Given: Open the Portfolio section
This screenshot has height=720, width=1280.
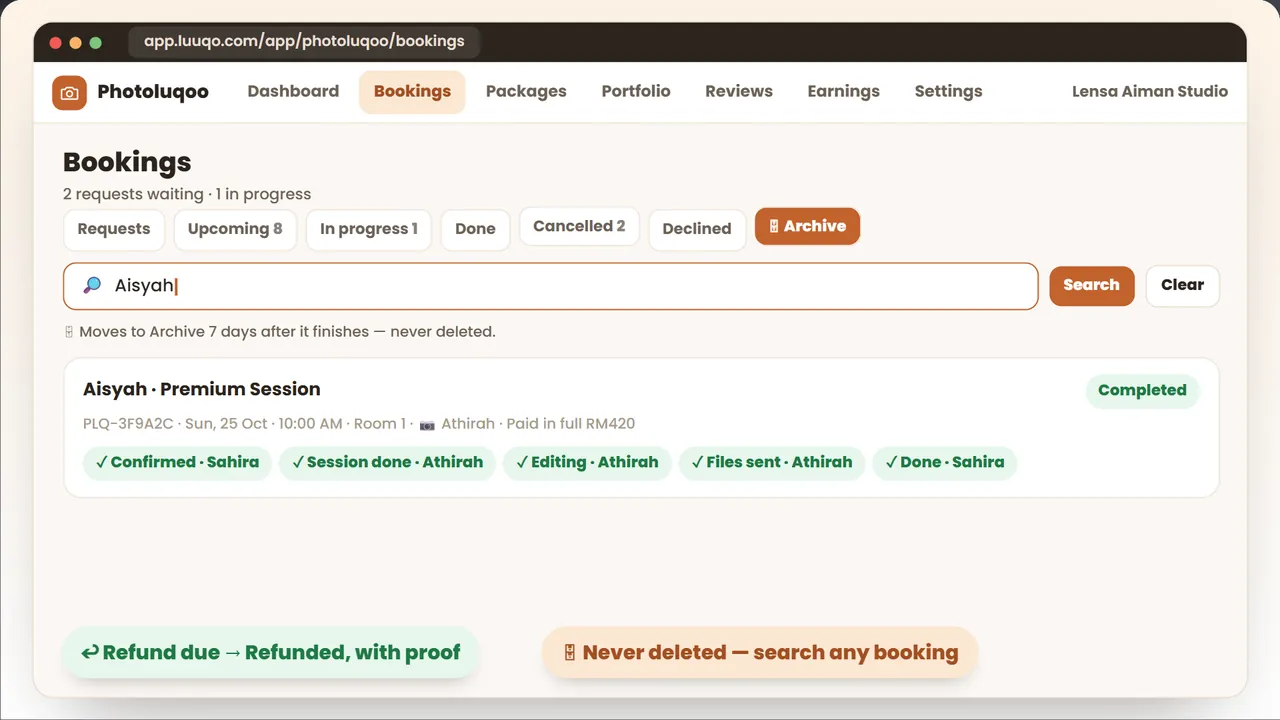Looking at the screenshot, I should point(636,91).
